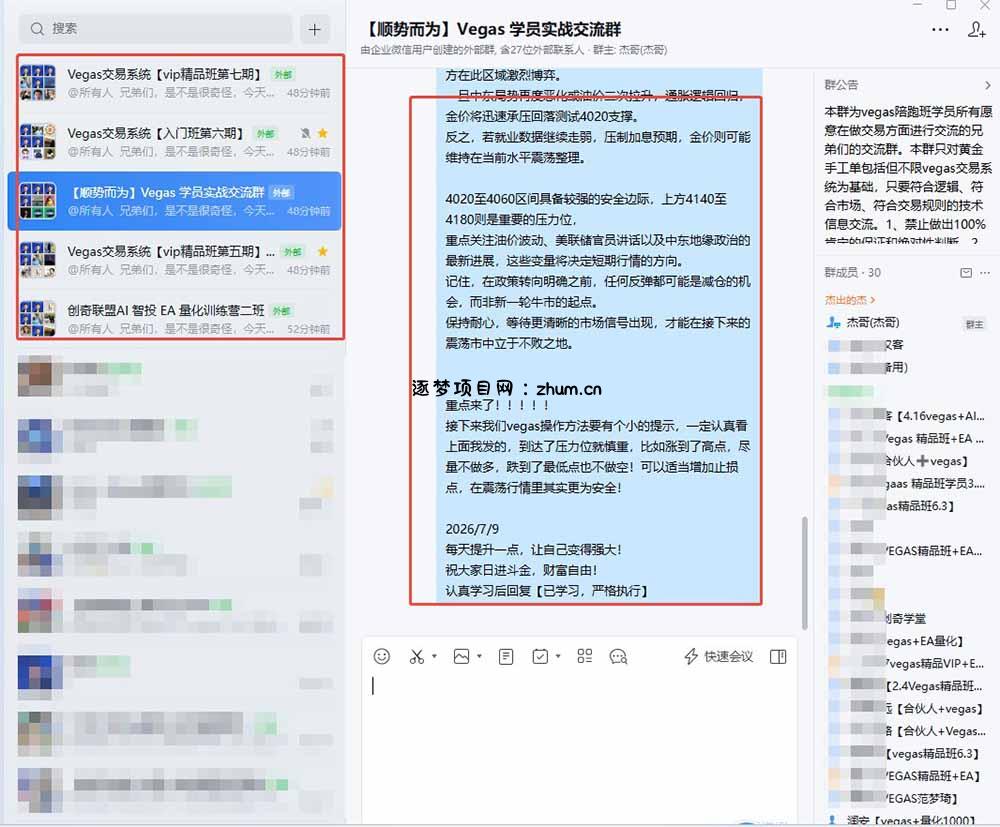The width and height of the screenshot is (1000, 827).
Task: Click message line 重点来了！！！！！
Action: 497,406
